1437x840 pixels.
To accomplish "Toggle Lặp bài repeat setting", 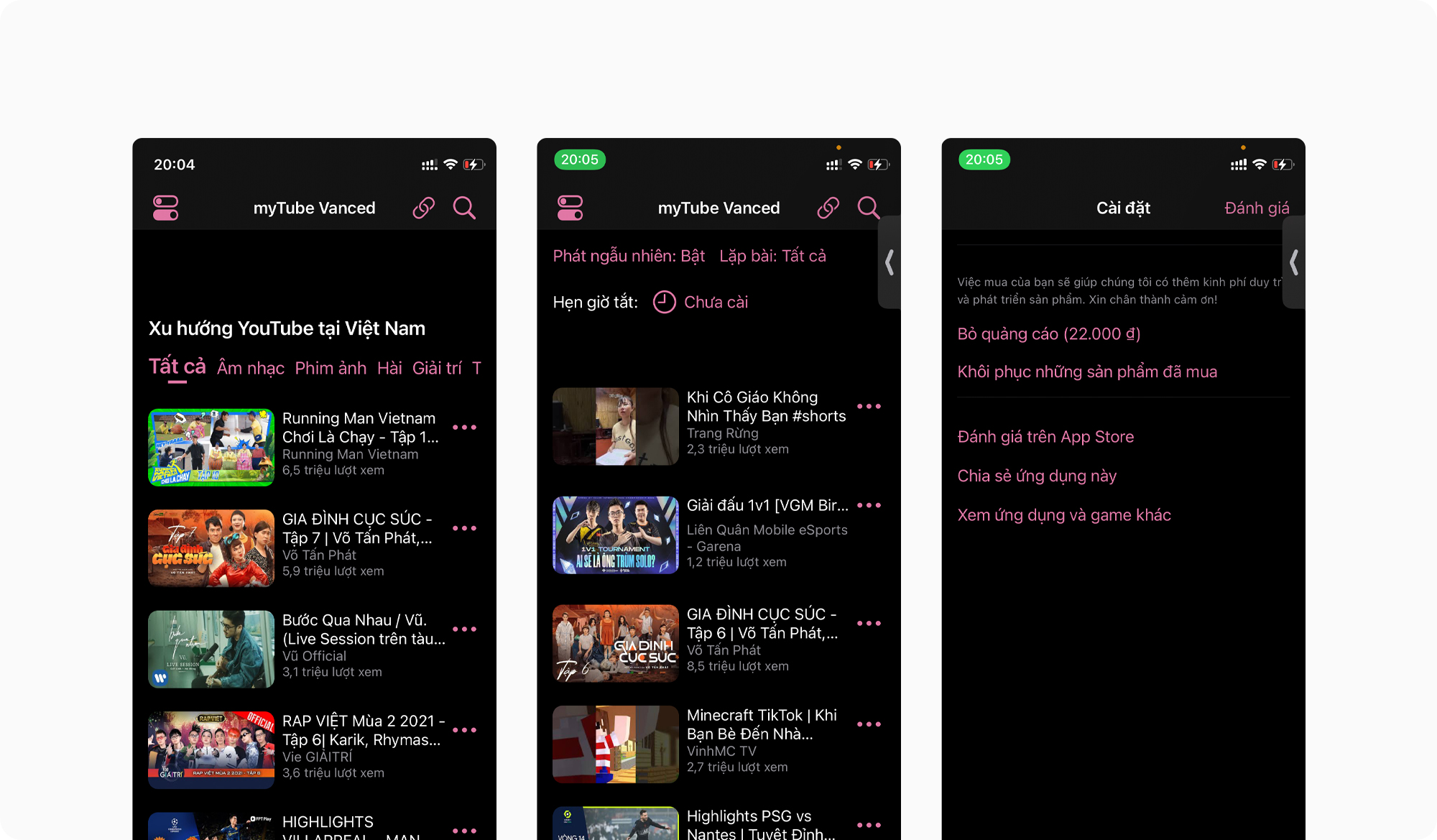I will [x=772, y=257].
